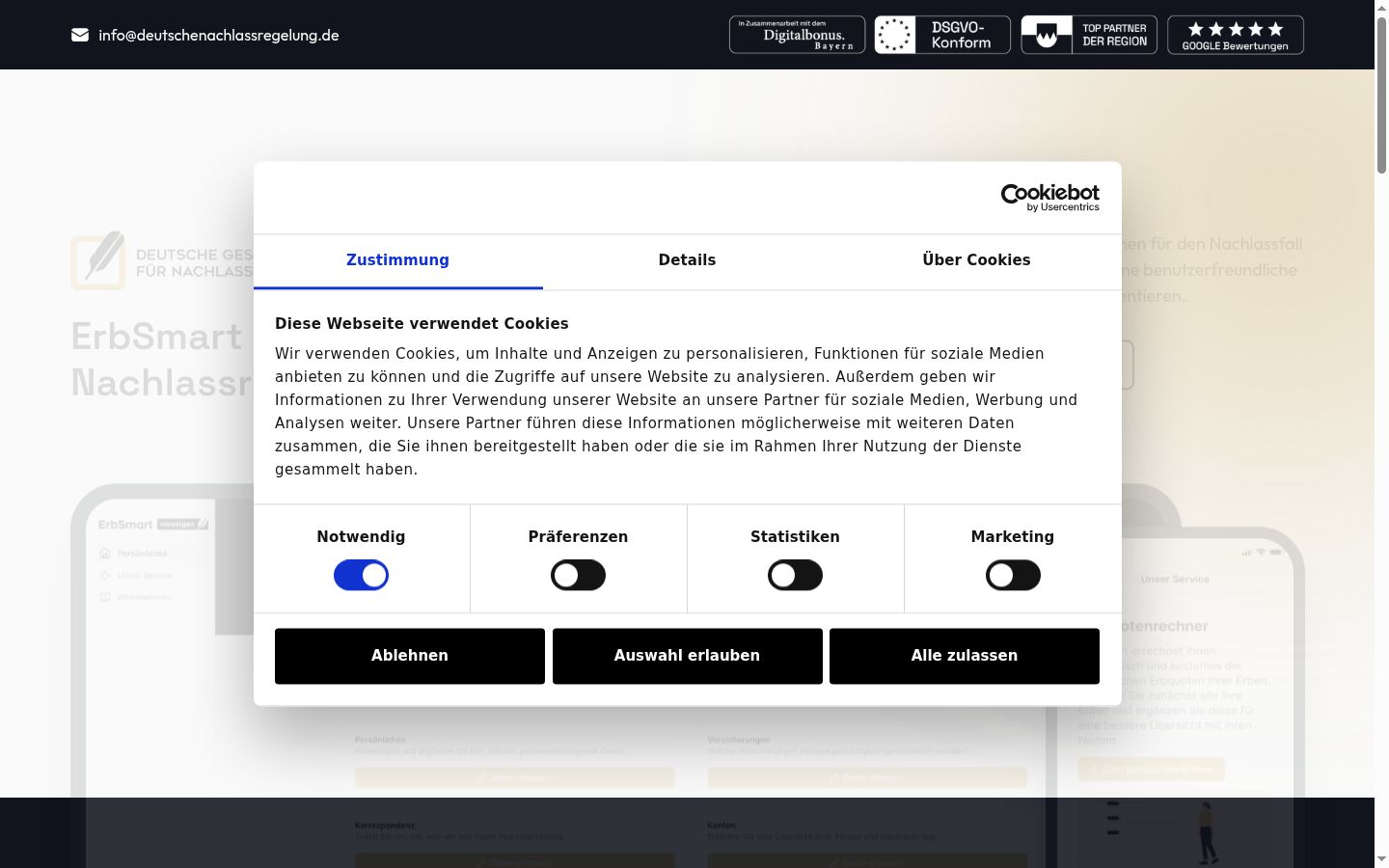1389x868 pixels.
Task: Open the Über Cookies tab
Action: click(x=976, y=260)
